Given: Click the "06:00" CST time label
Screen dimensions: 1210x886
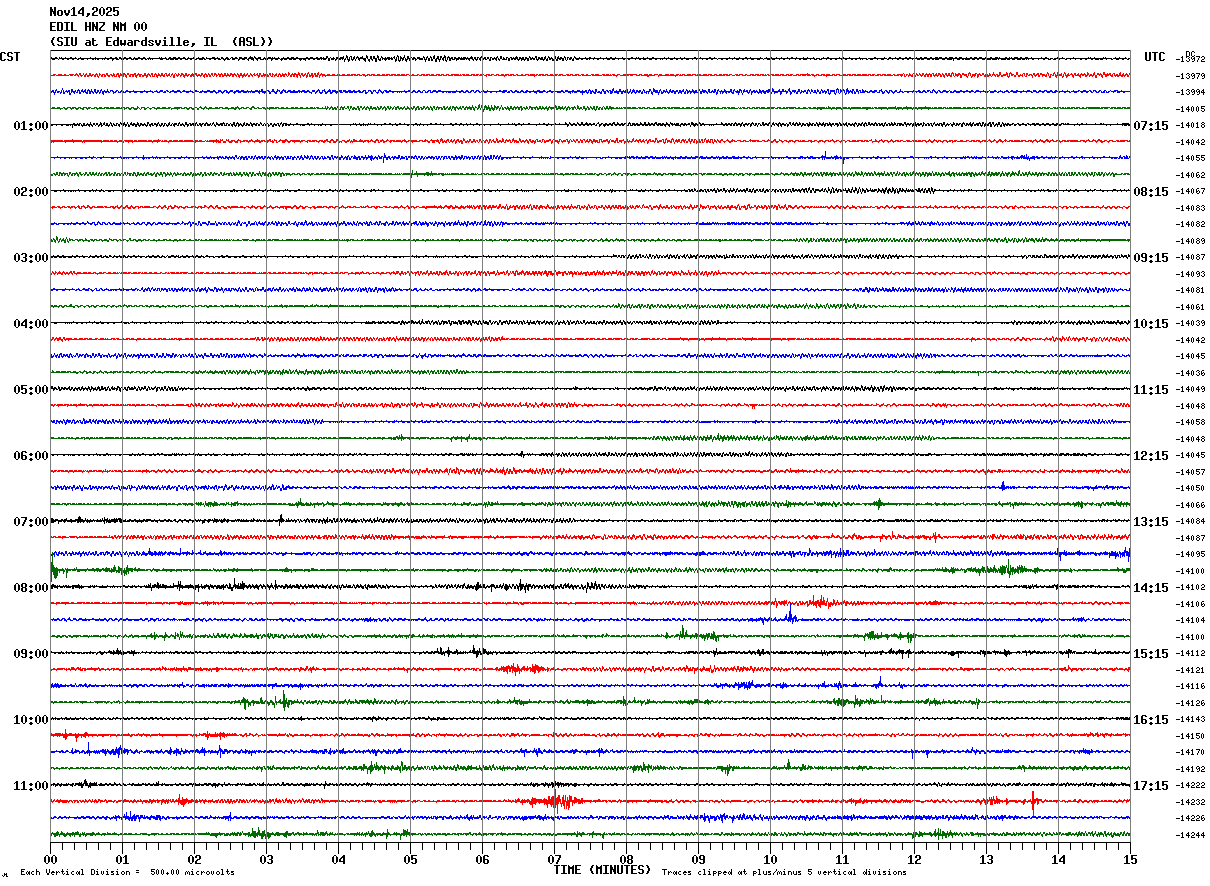Looking at the screenshot, I should tap(31, 456).
